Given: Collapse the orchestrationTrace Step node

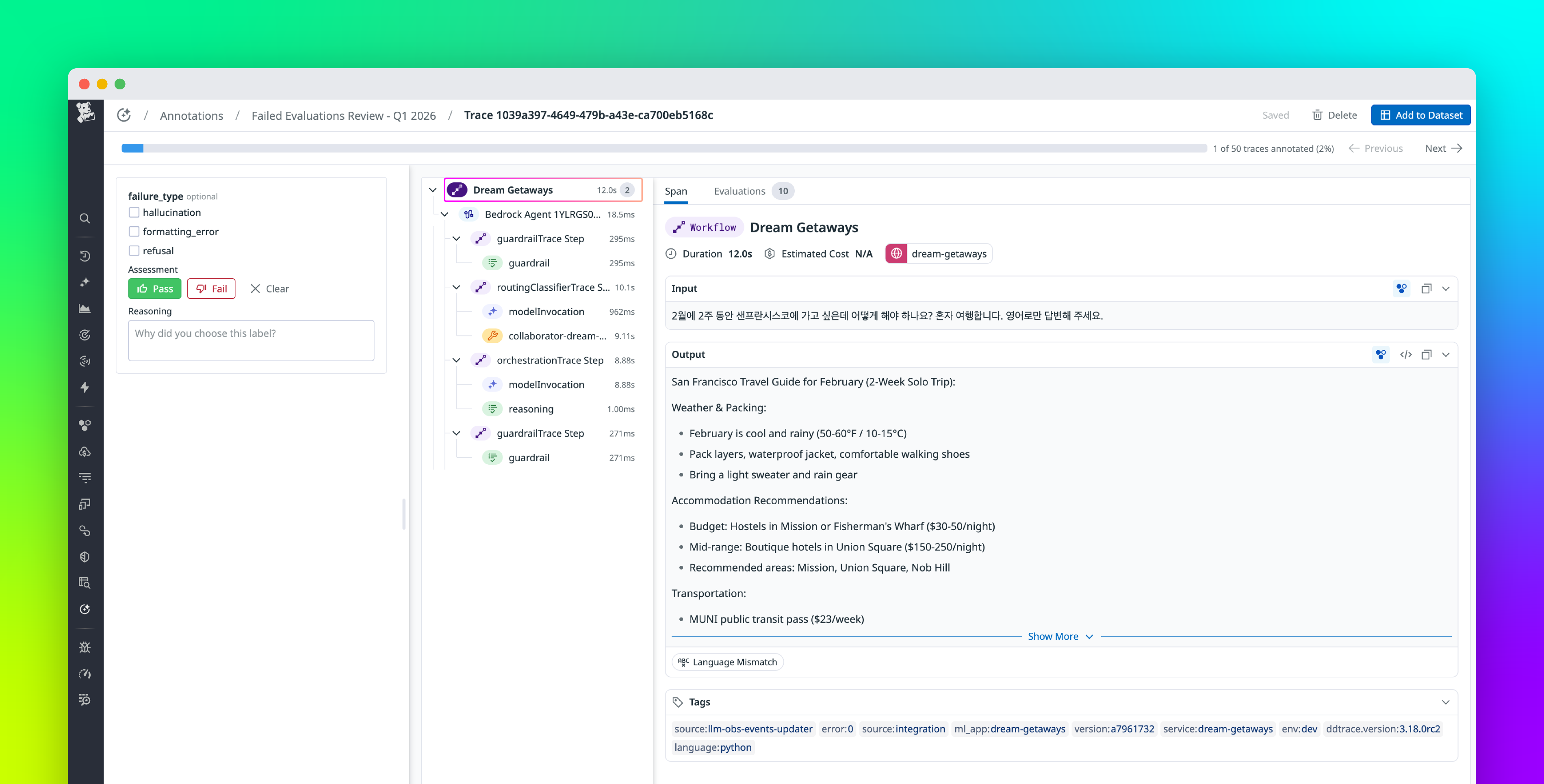Looking at the screenshot, I should pos(456,360).
